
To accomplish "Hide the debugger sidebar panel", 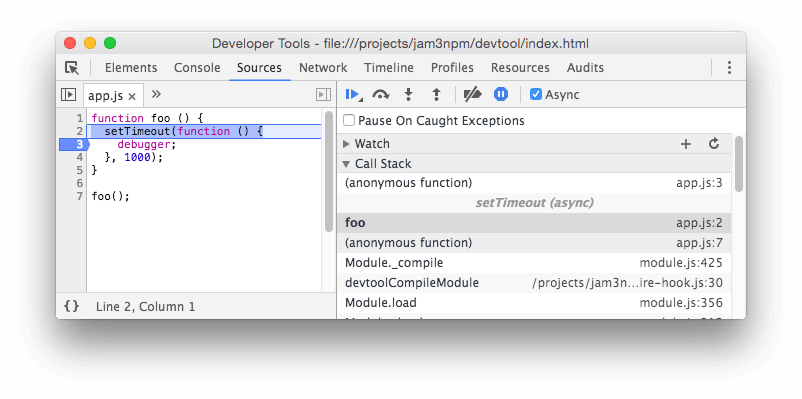I will [323, 95].
